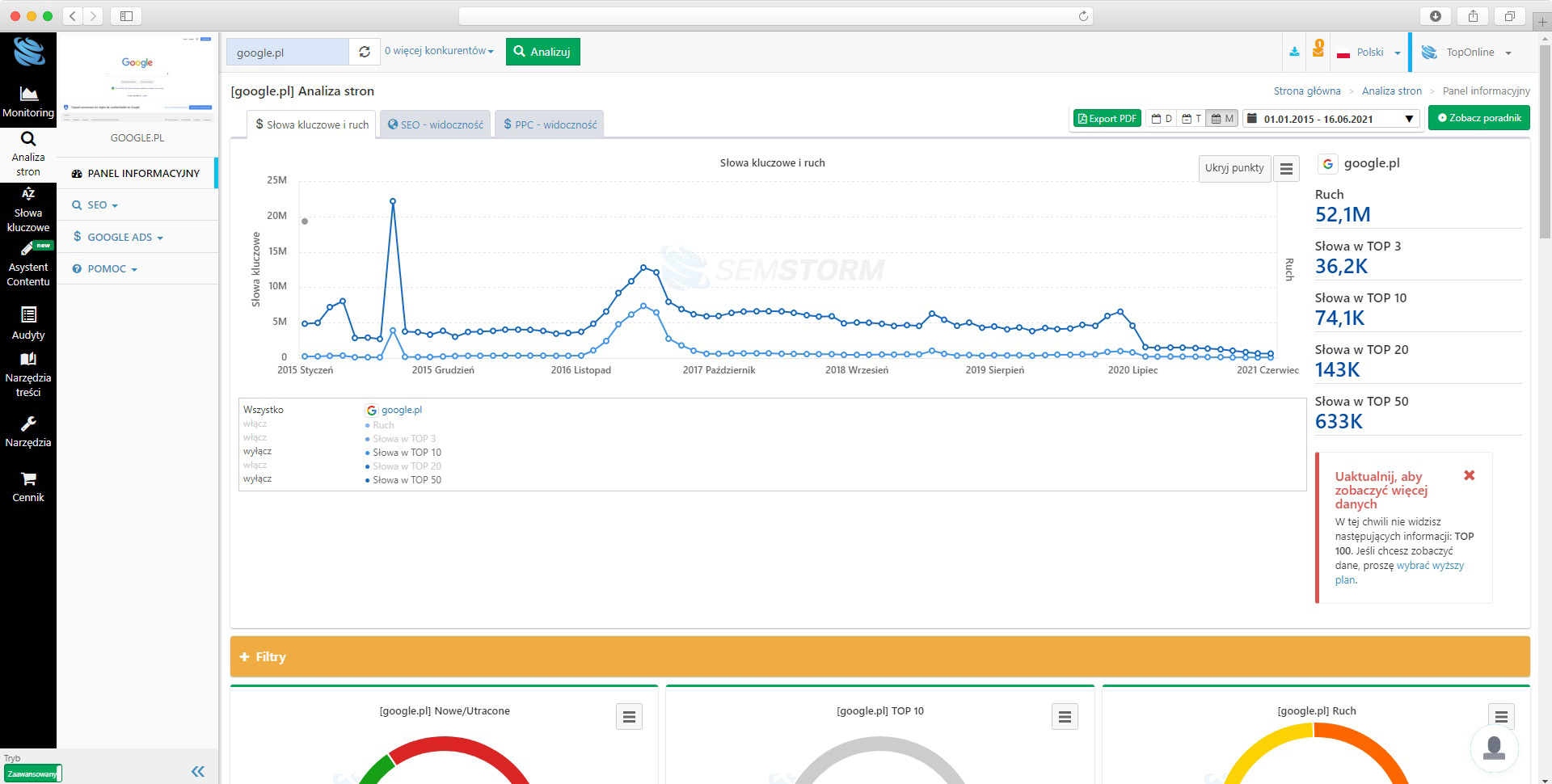Click the refresh icon next to domain field
Screen dimensions: 1552x784
(365, 52)
